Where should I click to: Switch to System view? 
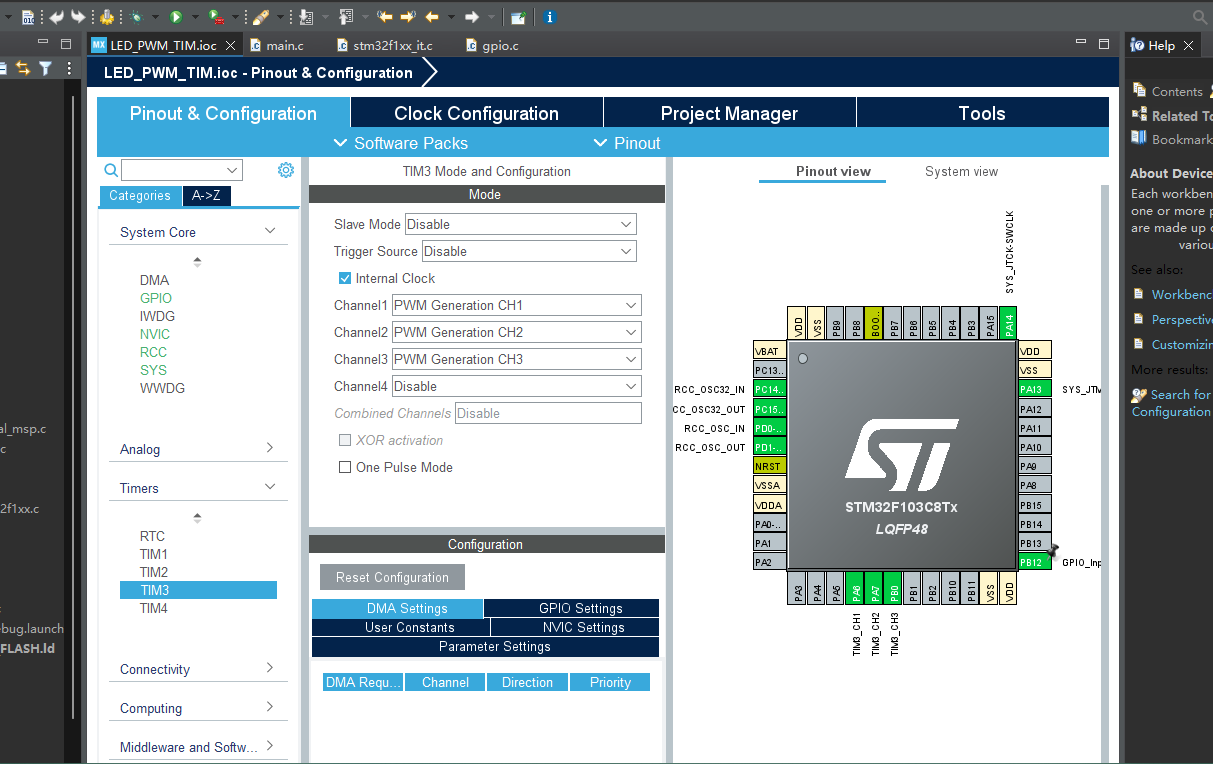(961, 171)
